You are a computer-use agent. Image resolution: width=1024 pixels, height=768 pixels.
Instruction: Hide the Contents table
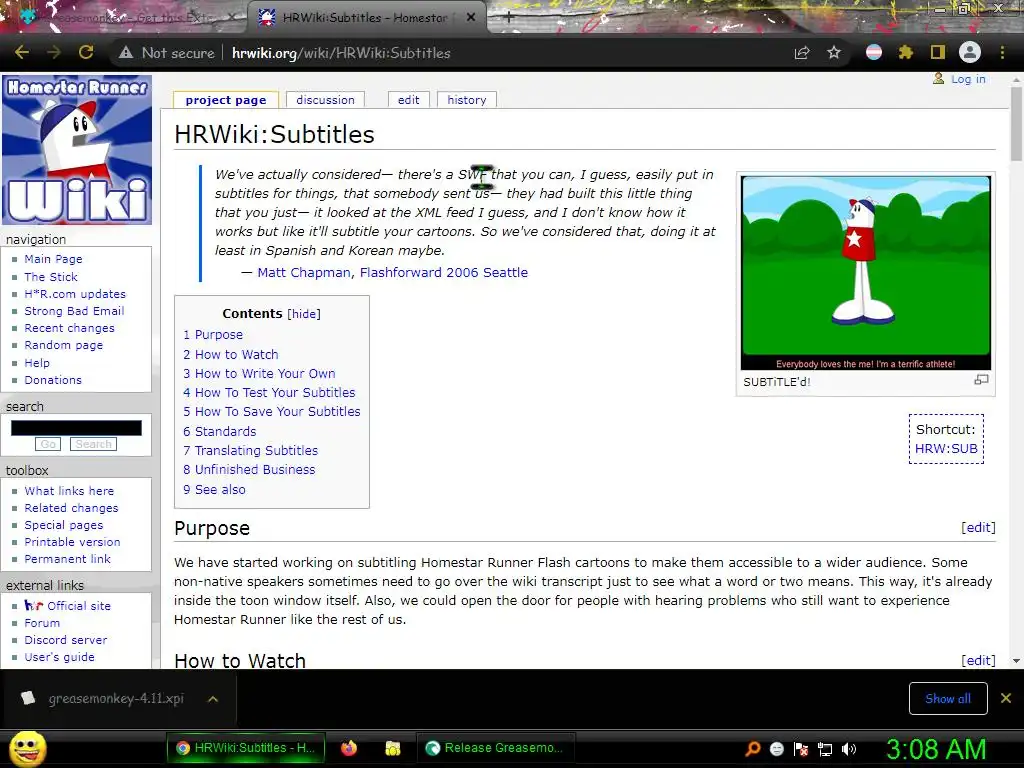click(304, 314)
